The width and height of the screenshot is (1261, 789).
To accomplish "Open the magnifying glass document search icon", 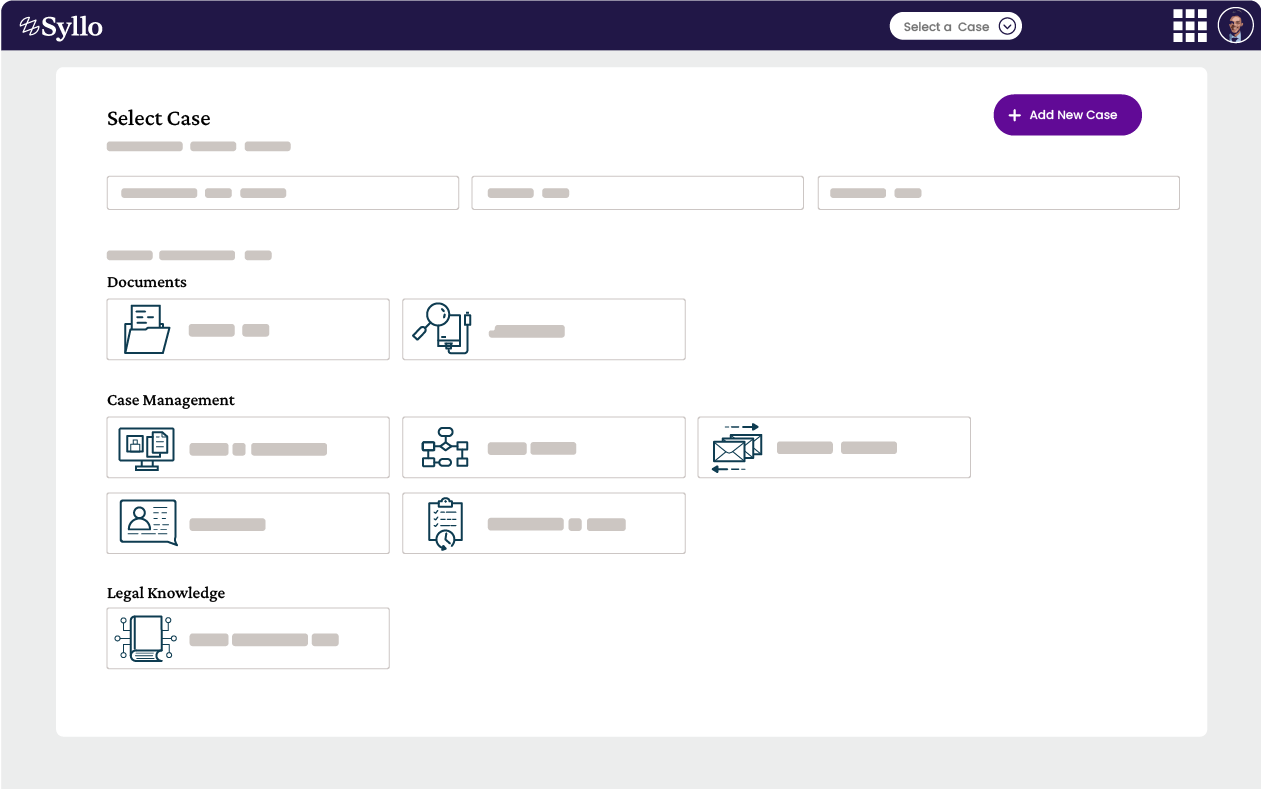I will tap(442, 329).
